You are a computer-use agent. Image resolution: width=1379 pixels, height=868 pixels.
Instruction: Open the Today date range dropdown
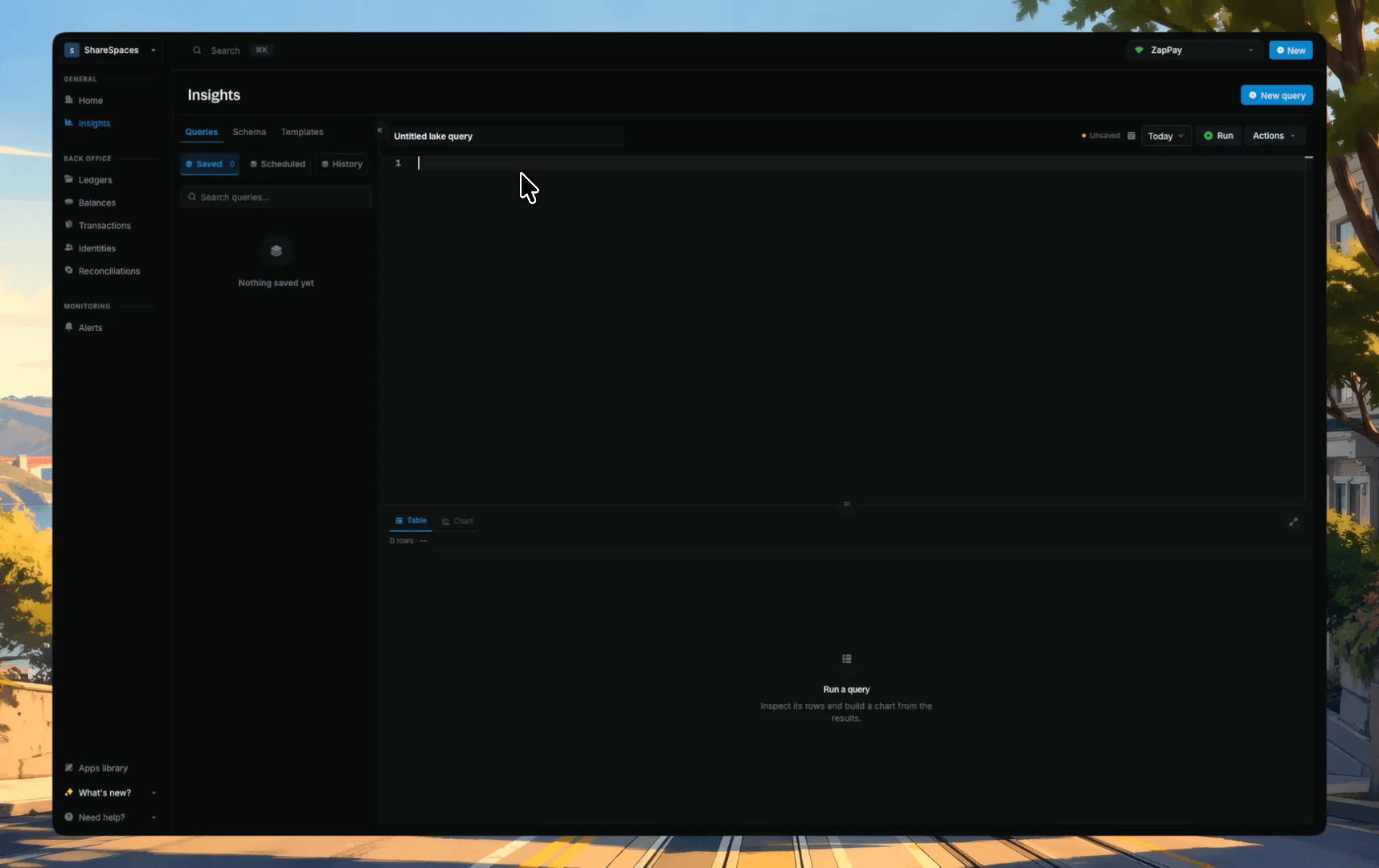[x=1165, y=136]
